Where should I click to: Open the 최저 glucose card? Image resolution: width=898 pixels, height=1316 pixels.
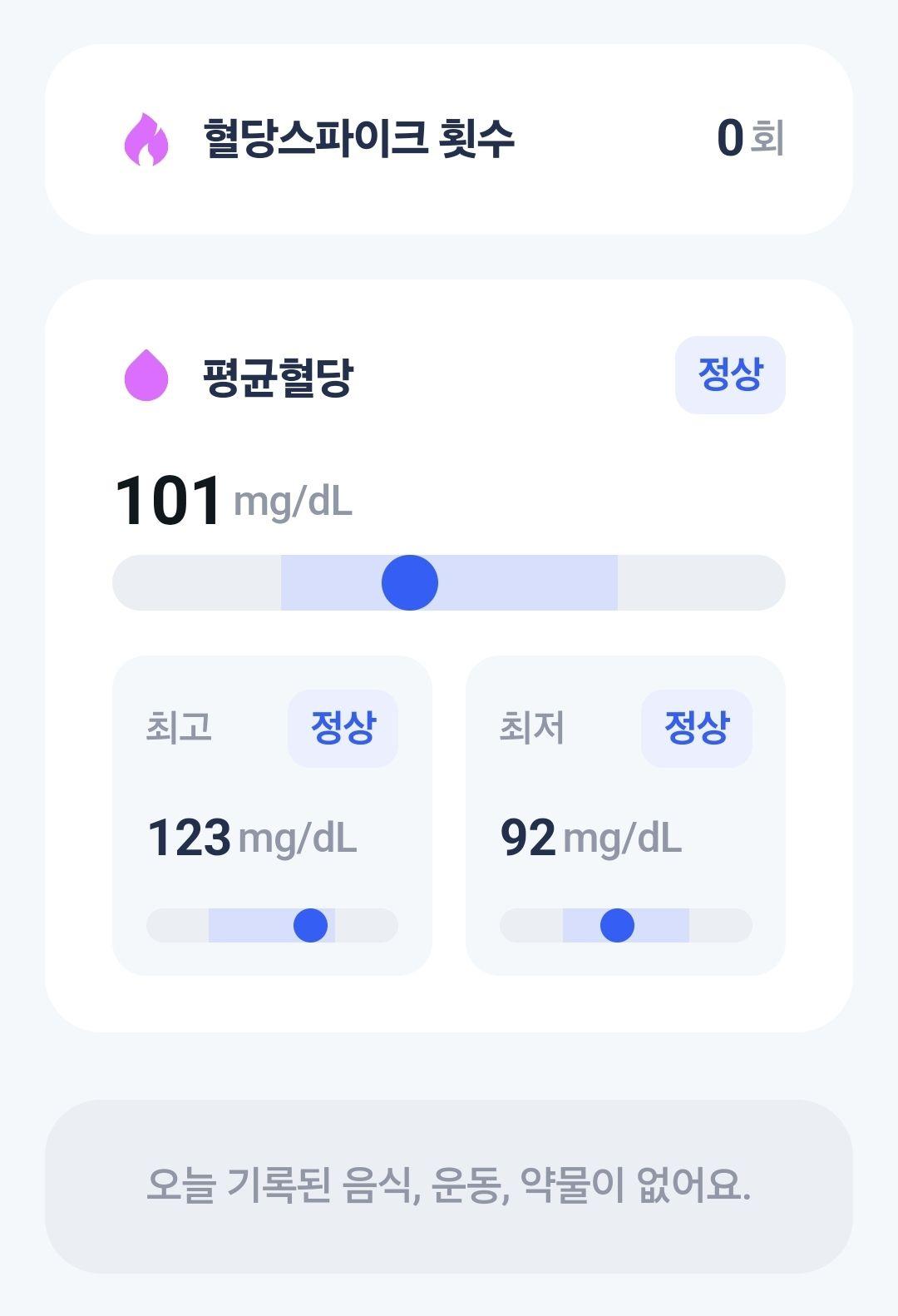[625, 815]
